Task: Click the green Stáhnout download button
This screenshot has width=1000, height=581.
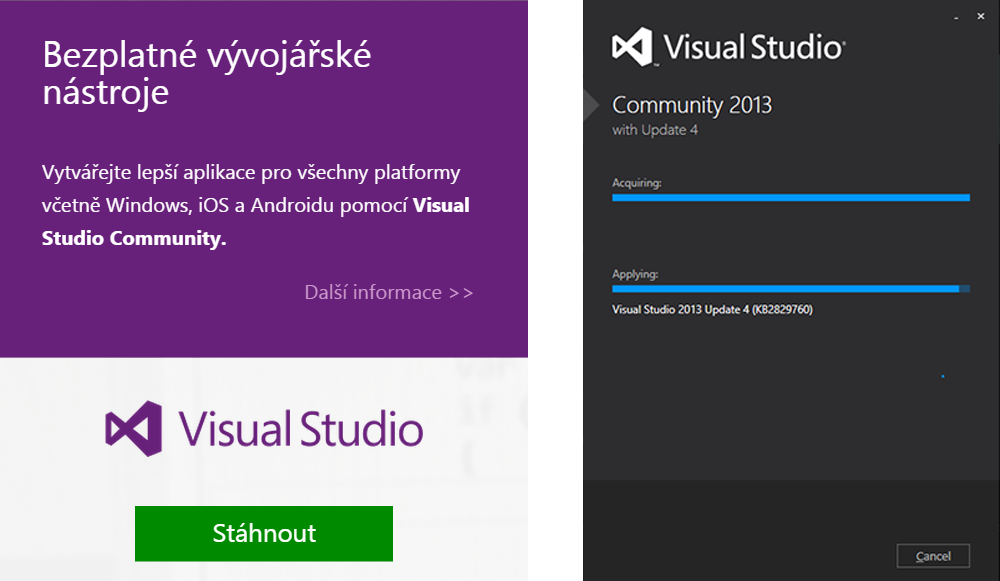Action: point(263,533)
